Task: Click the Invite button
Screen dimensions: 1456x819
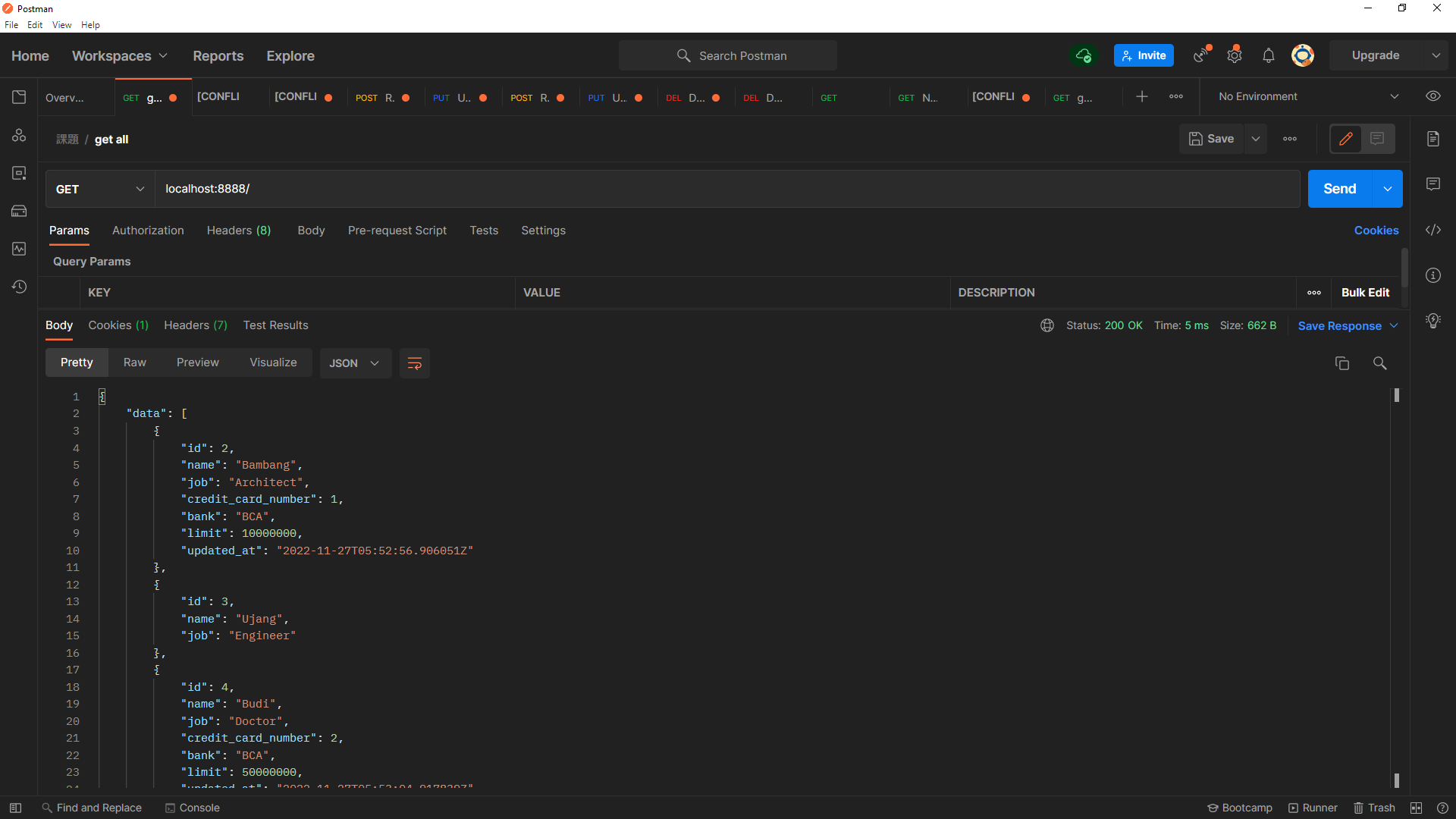Action: [1144, 55]
